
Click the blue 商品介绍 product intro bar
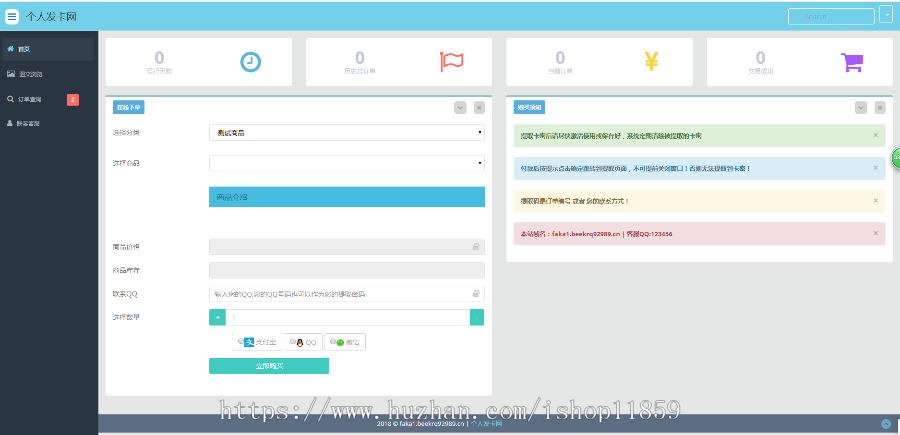(347, 197)
